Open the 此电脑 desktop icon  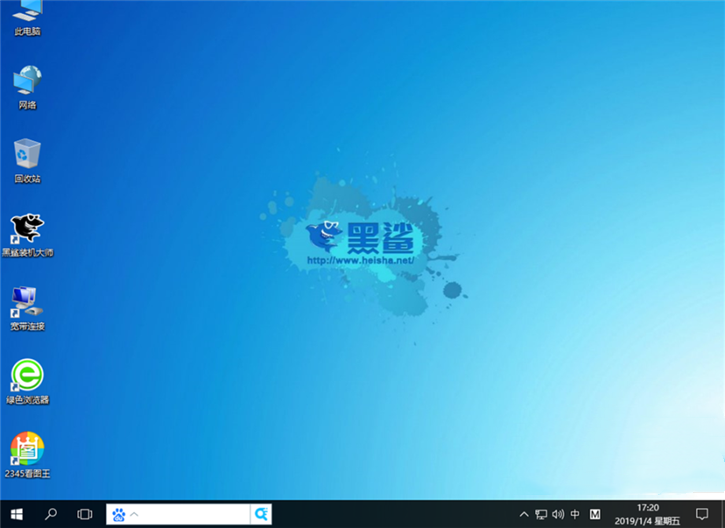[27, 14]
